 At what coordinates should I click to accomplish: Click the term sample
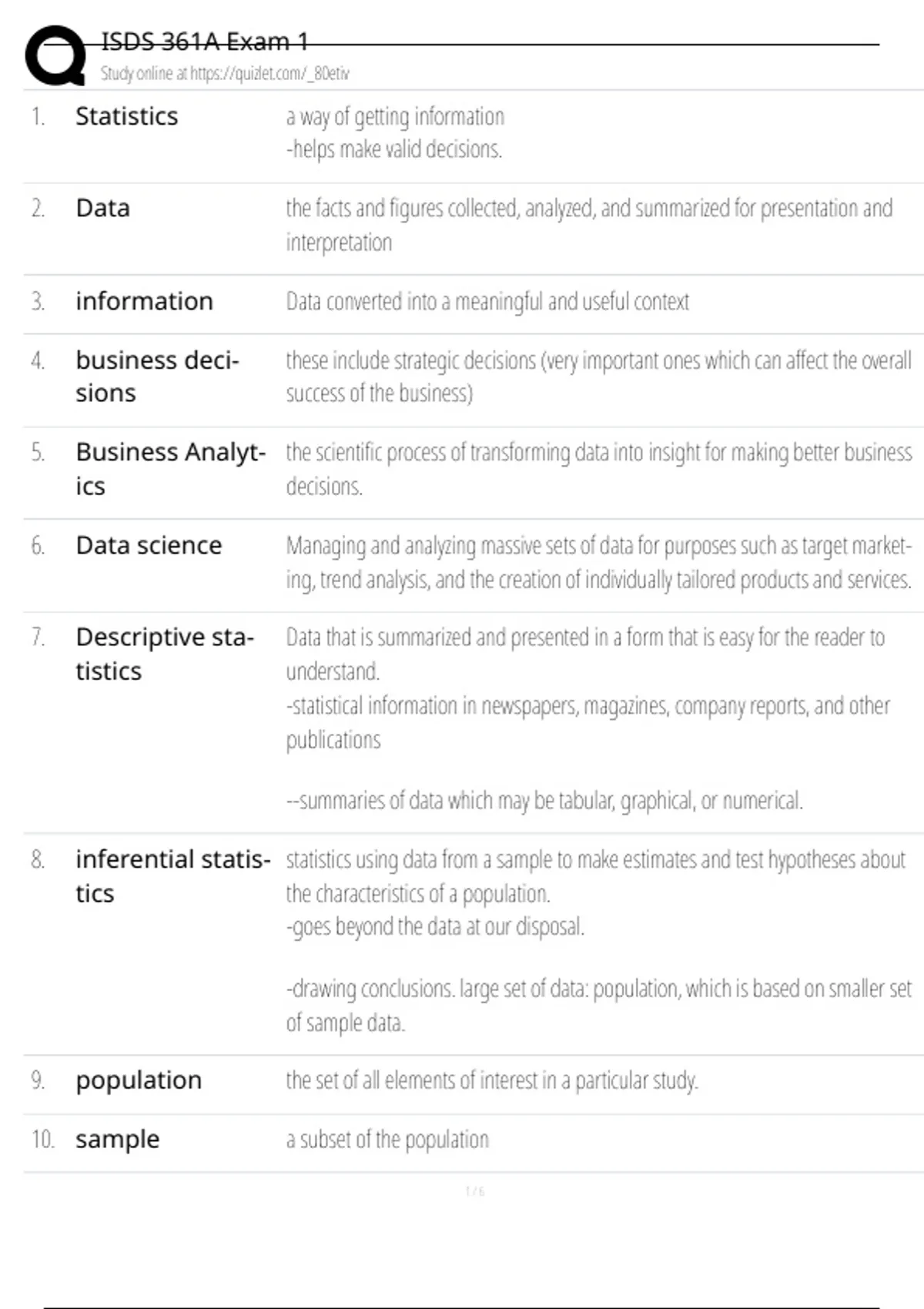point(117,1139)
